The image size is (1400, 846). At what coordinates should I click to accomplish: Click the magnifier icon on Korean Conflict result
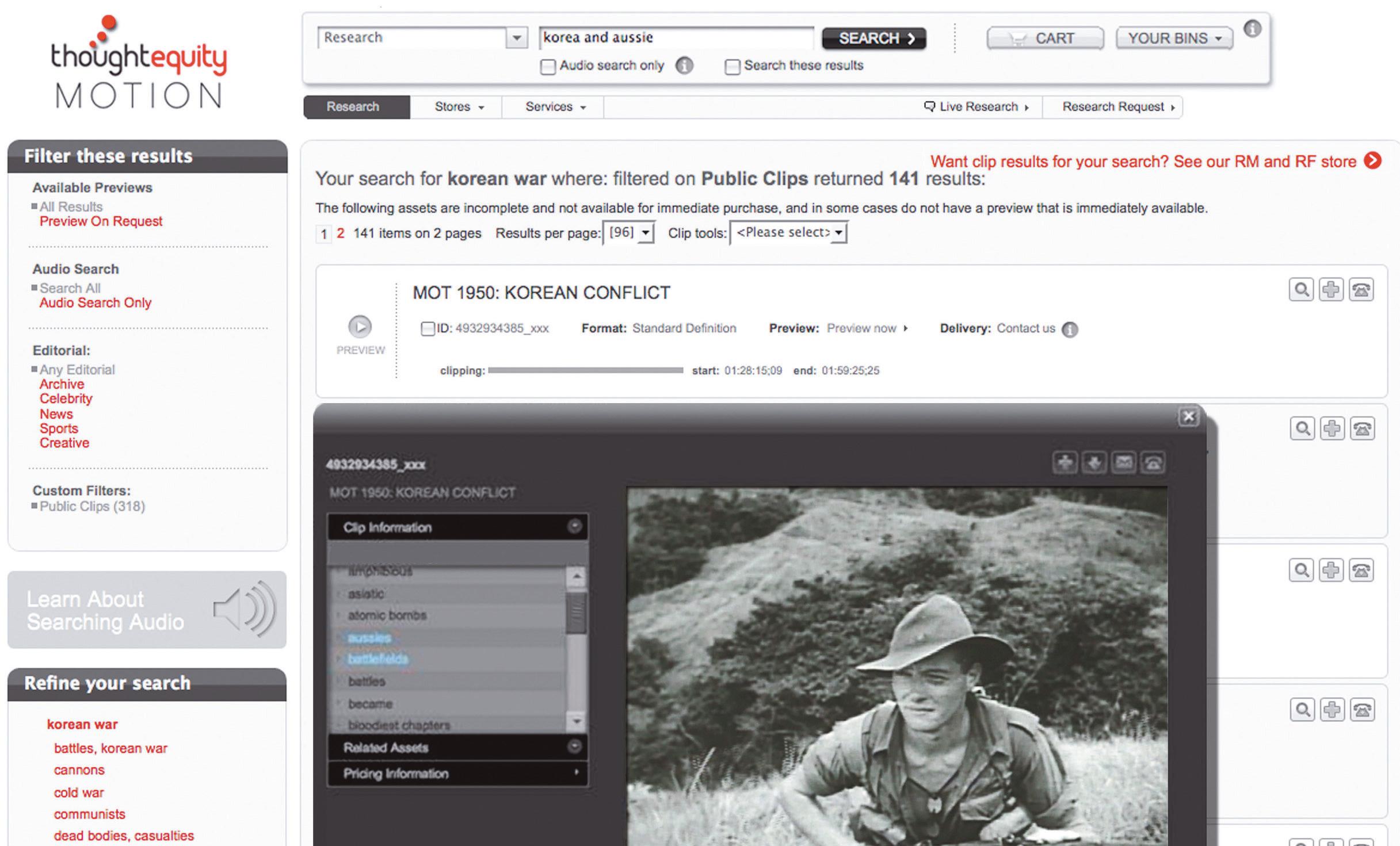[x=1300, y=289]
